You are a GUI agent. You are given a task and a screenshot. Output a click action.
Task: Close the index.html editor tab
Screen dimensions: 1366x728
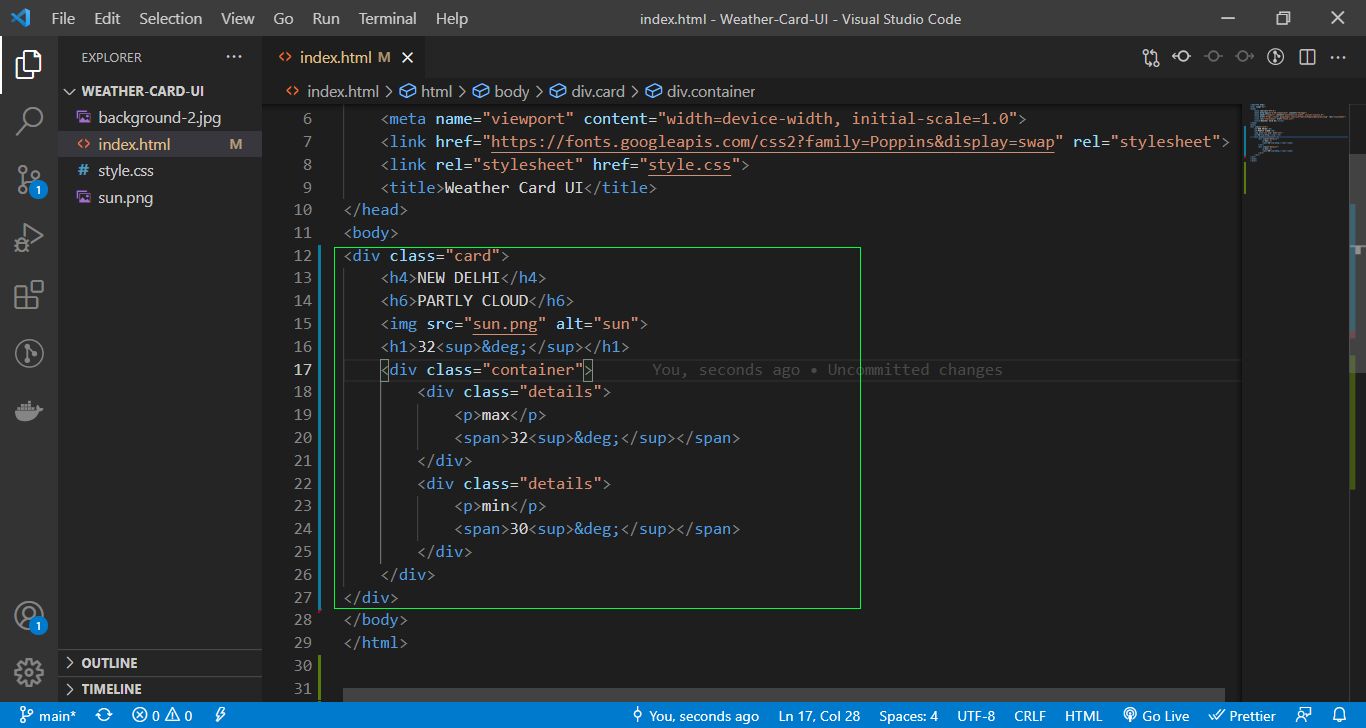(407, 58)
